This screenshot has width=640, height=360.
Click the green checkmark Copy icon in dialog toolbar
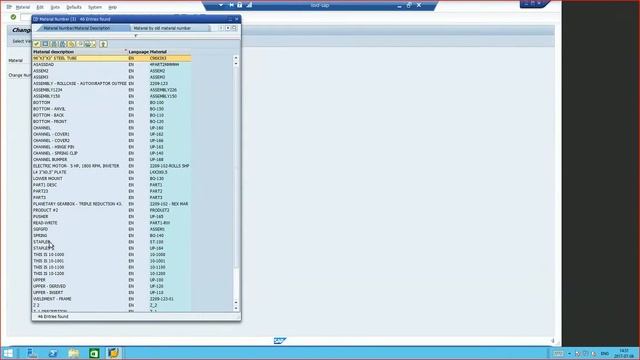pyautogui.click(x=37, y=44)
